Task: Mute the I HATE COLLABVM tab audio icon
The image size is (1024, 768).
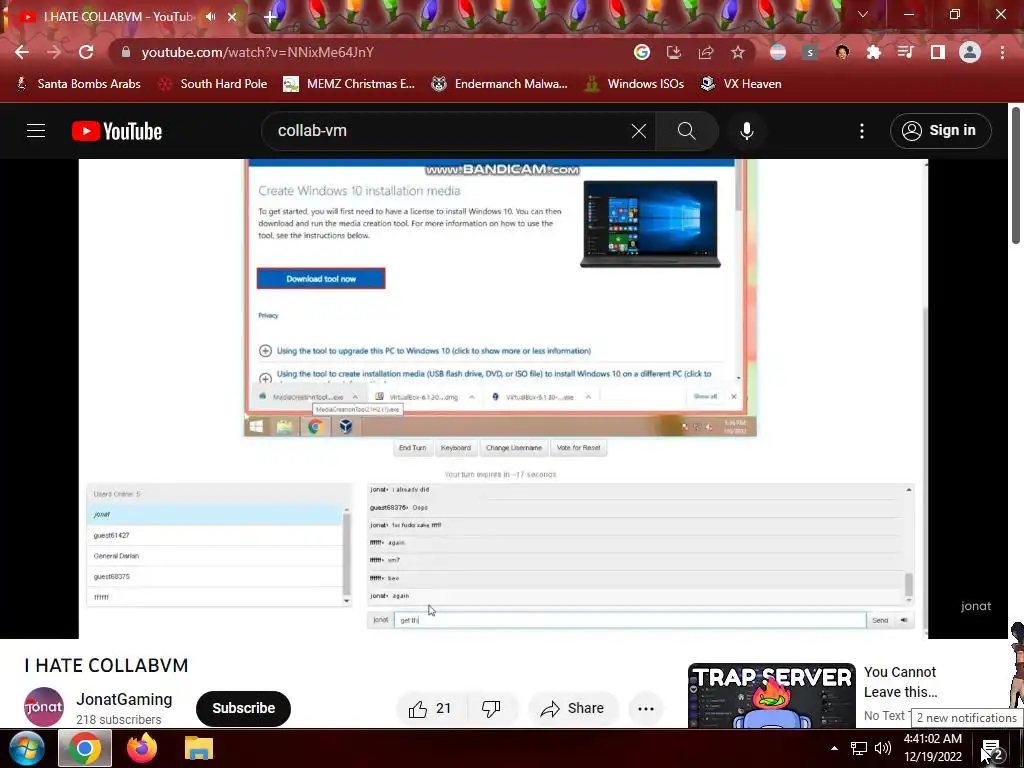Action: [x=210, y=16]
